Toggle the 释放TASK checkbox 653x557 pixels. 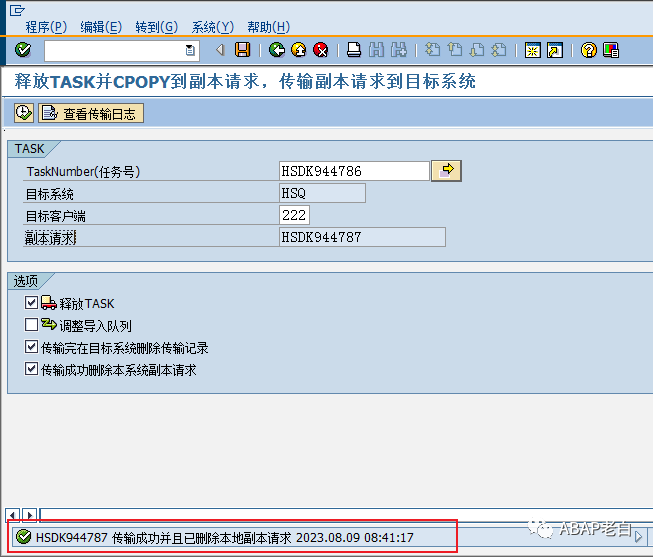(31, 302)
